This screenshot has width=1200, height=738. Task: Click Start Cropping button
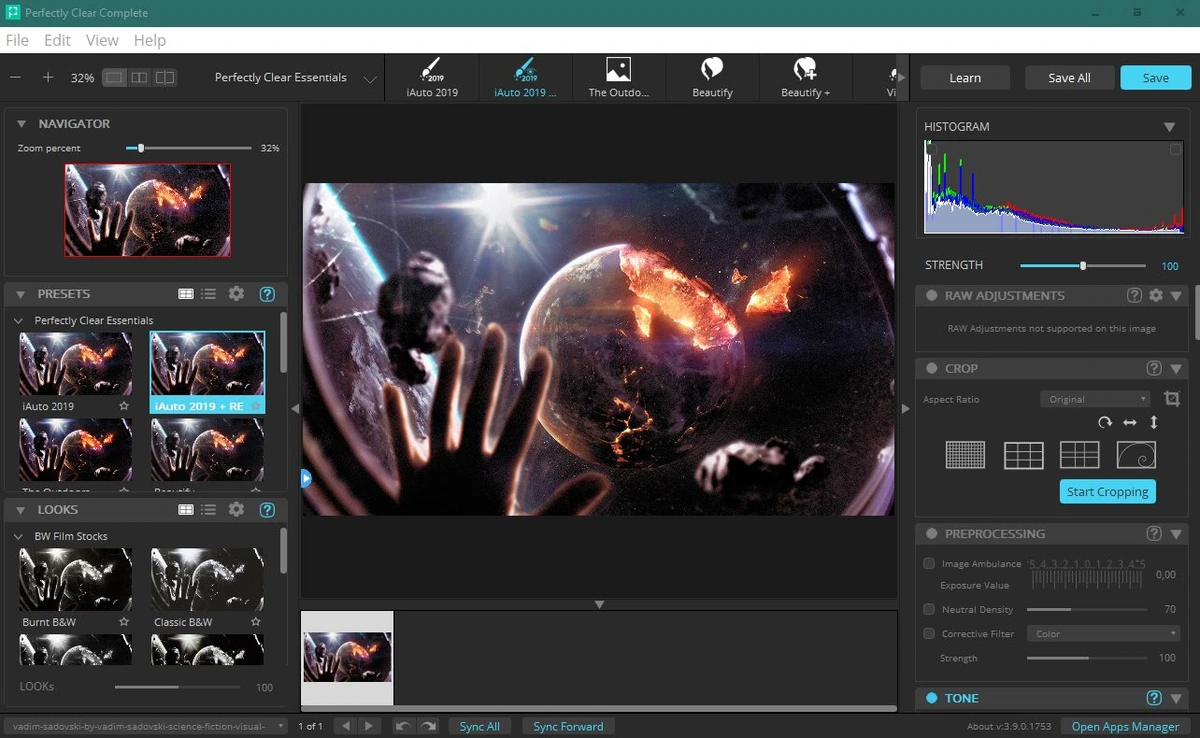(x=1107, y=492)
